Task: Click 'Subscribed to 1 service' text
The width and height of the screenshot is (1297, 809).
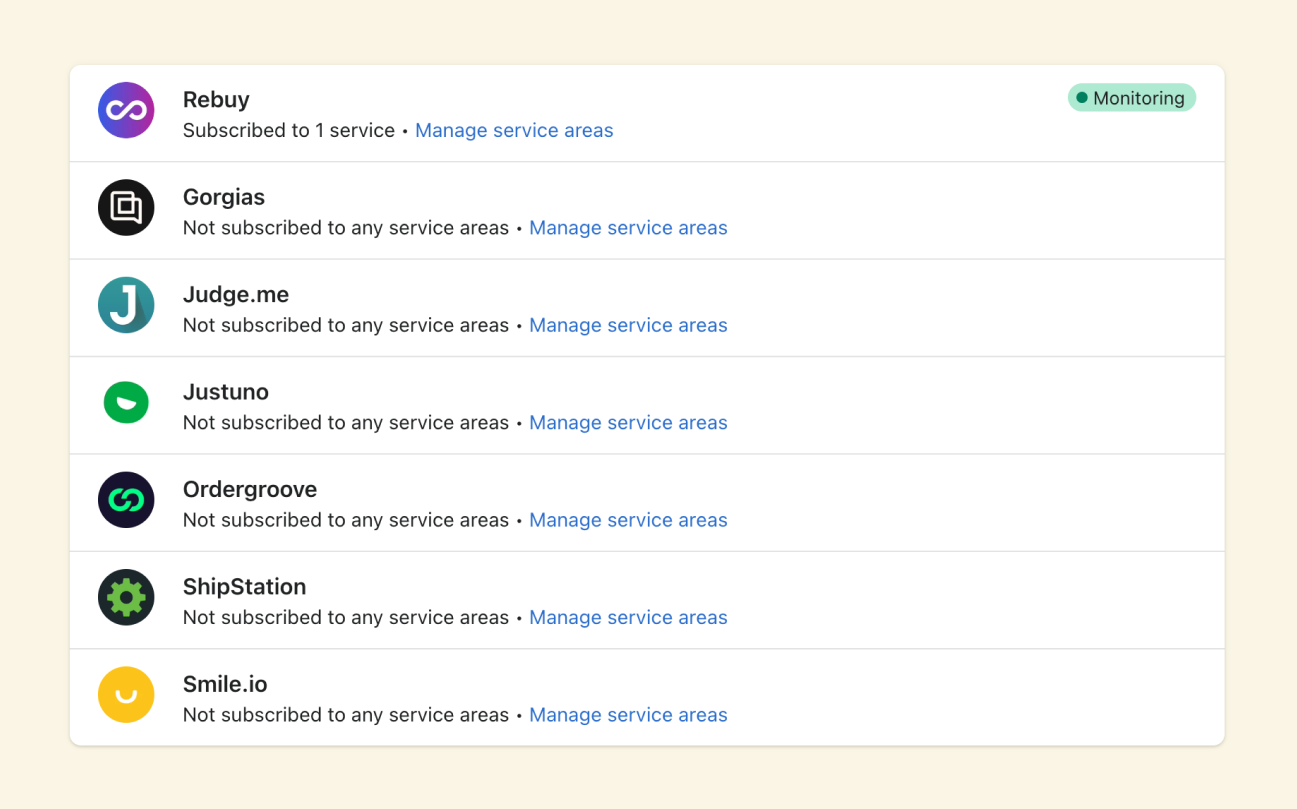Action: [289, 130]
